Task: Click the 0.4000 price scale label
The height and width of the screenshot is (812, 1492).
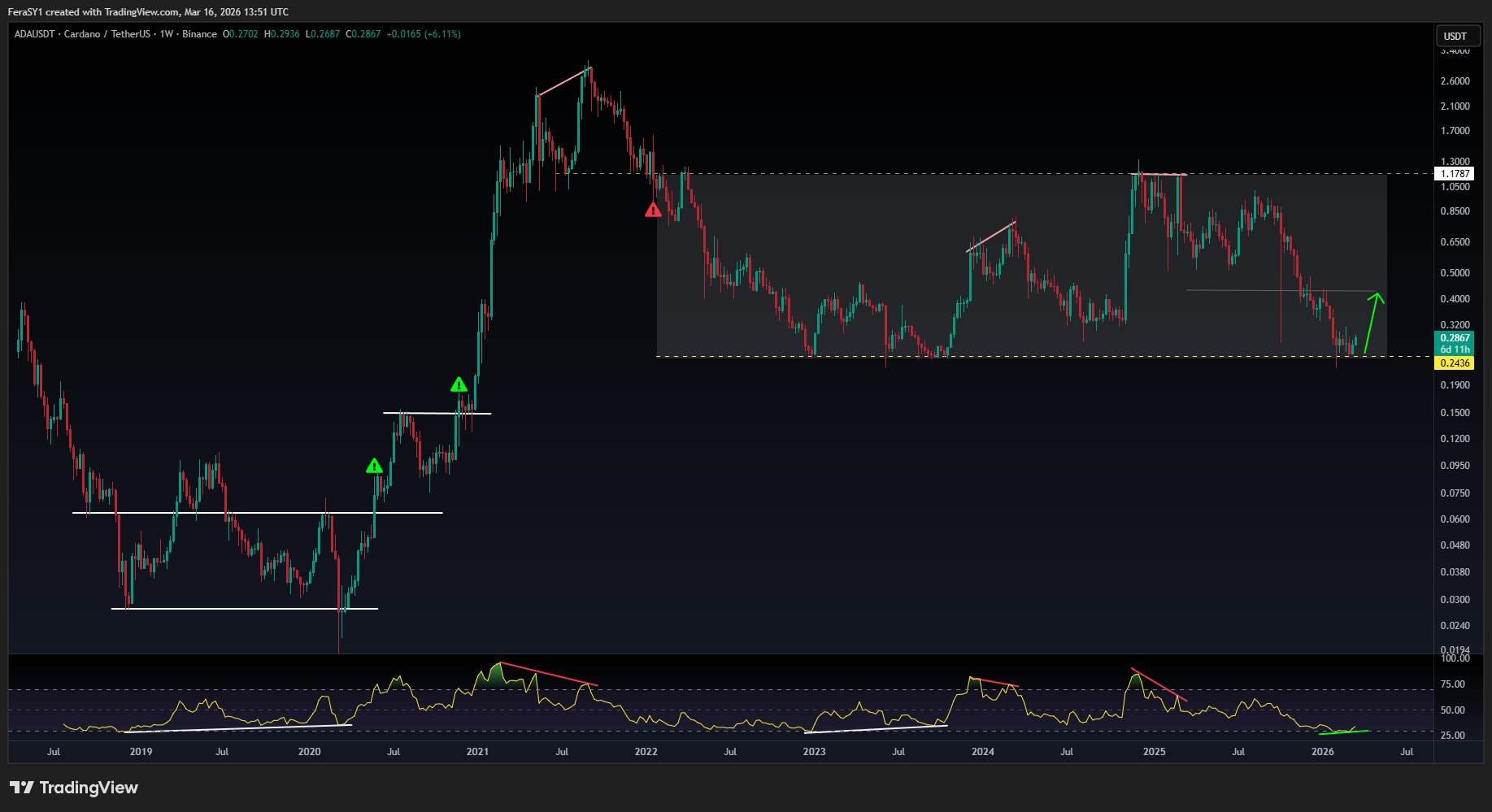Action: [1455, 299]
